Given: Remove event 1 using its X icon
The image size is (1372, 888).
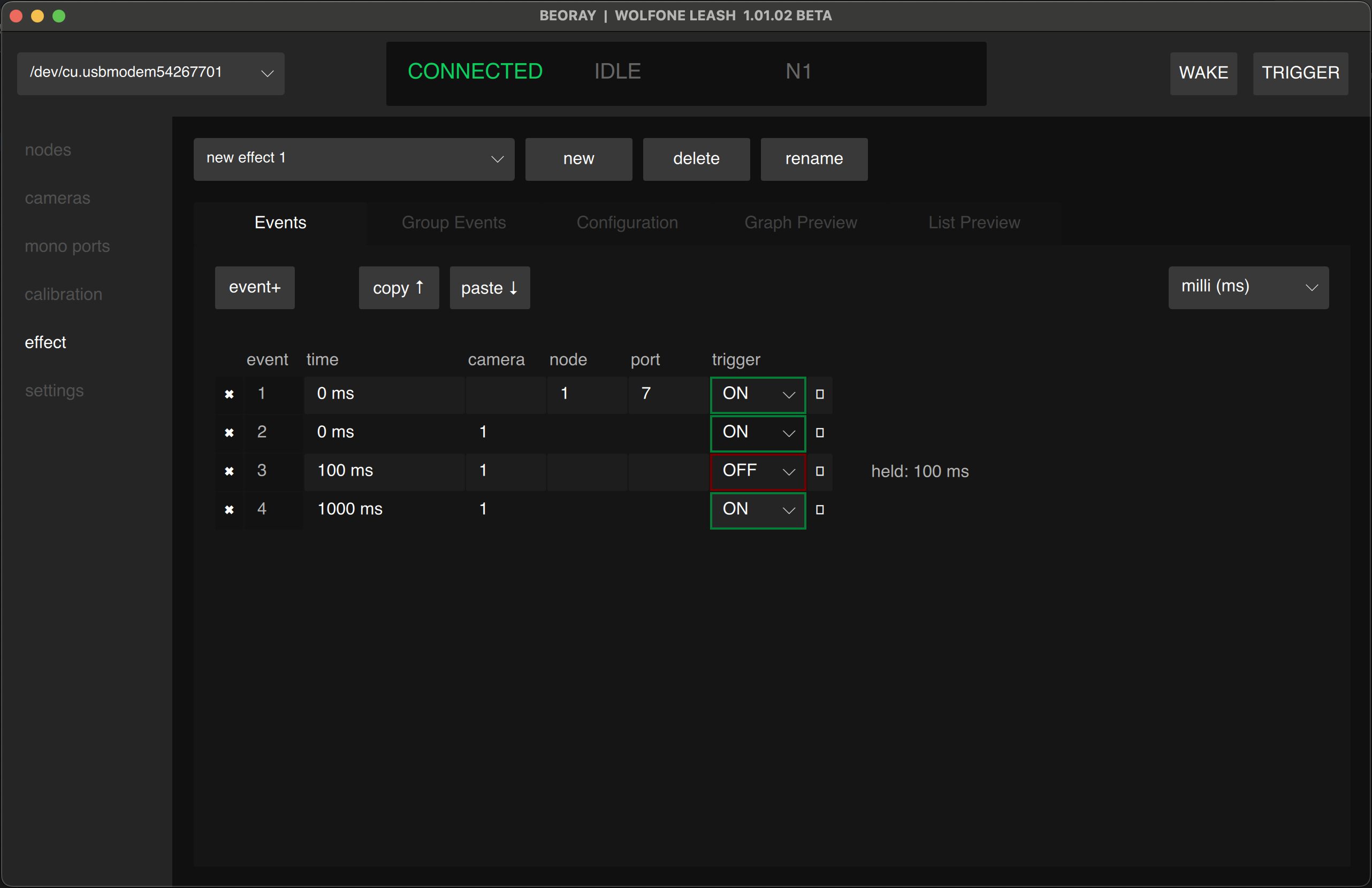Looking at the screenshot, I should [x=229, y=394].
